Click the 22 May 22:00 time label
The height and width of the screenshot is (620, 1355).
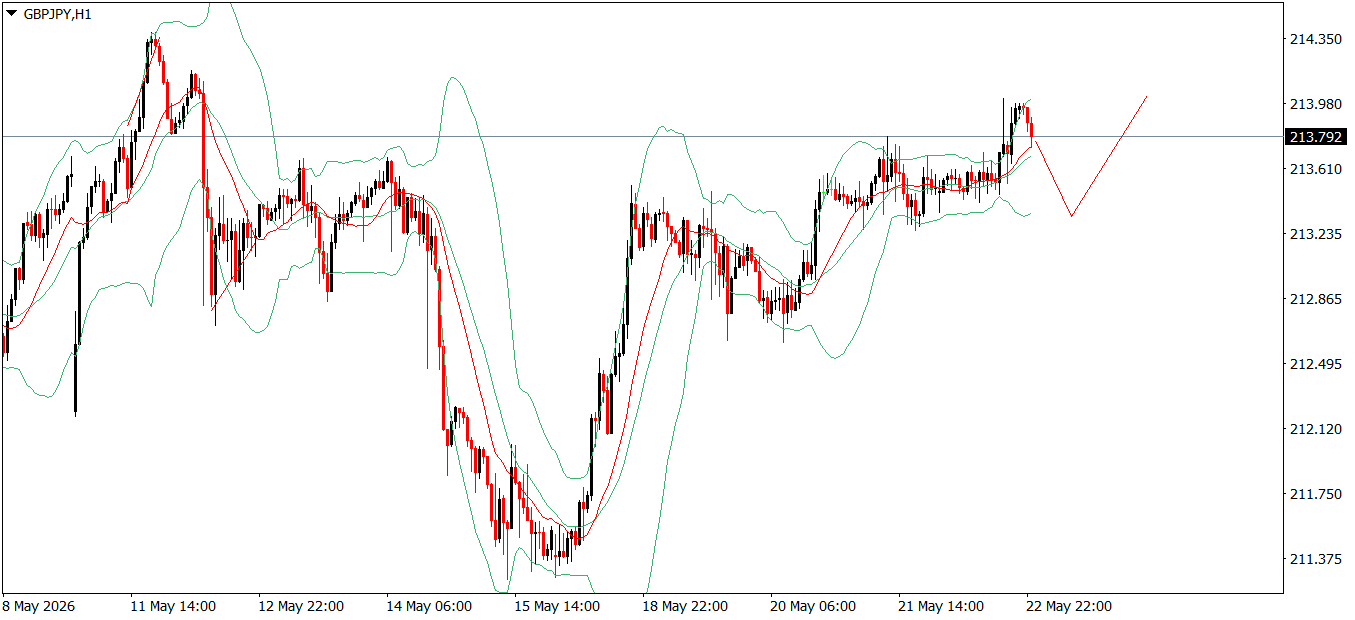coord(1069,606)
